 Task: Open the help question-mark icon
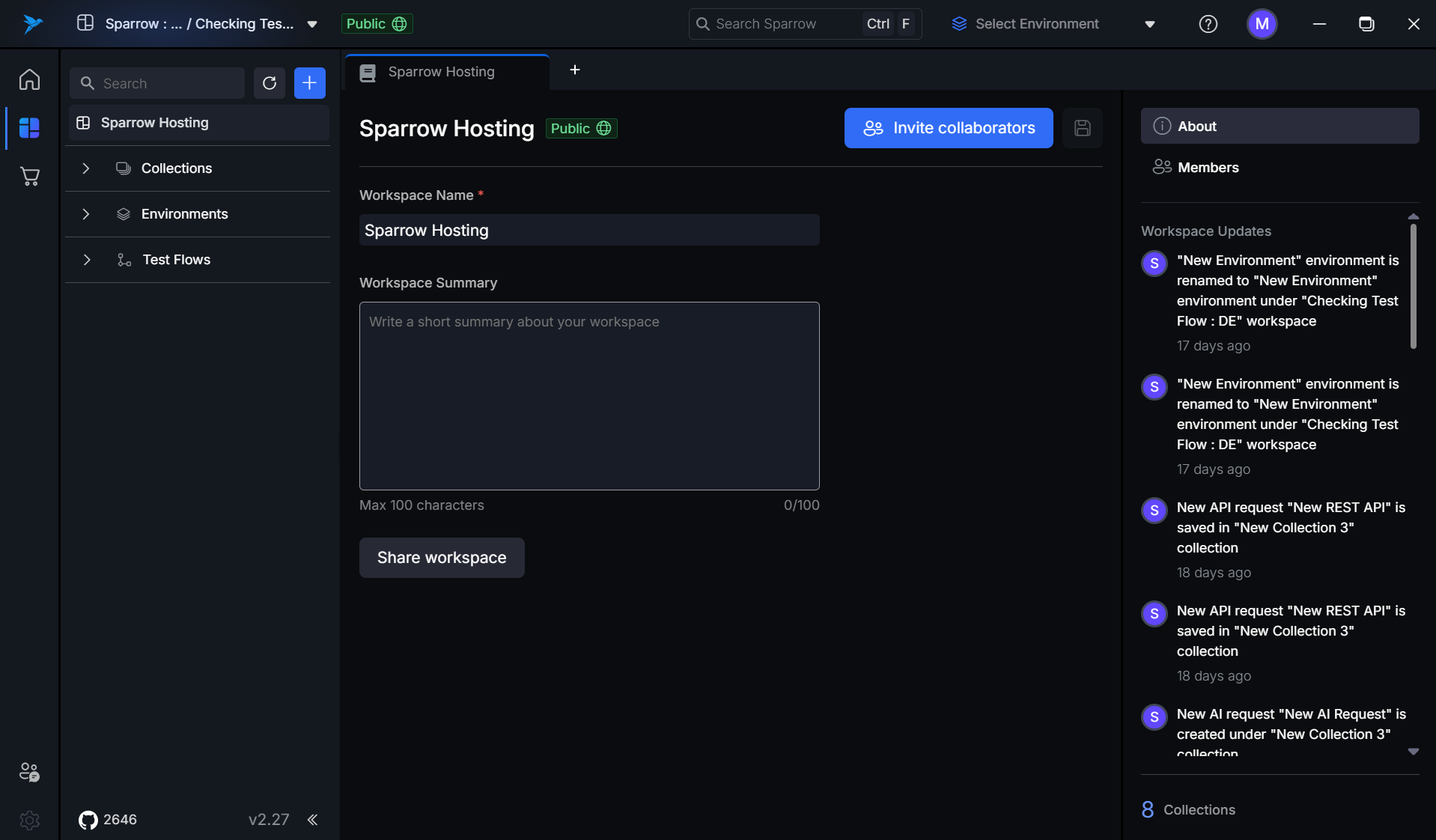pos(1208,24)
